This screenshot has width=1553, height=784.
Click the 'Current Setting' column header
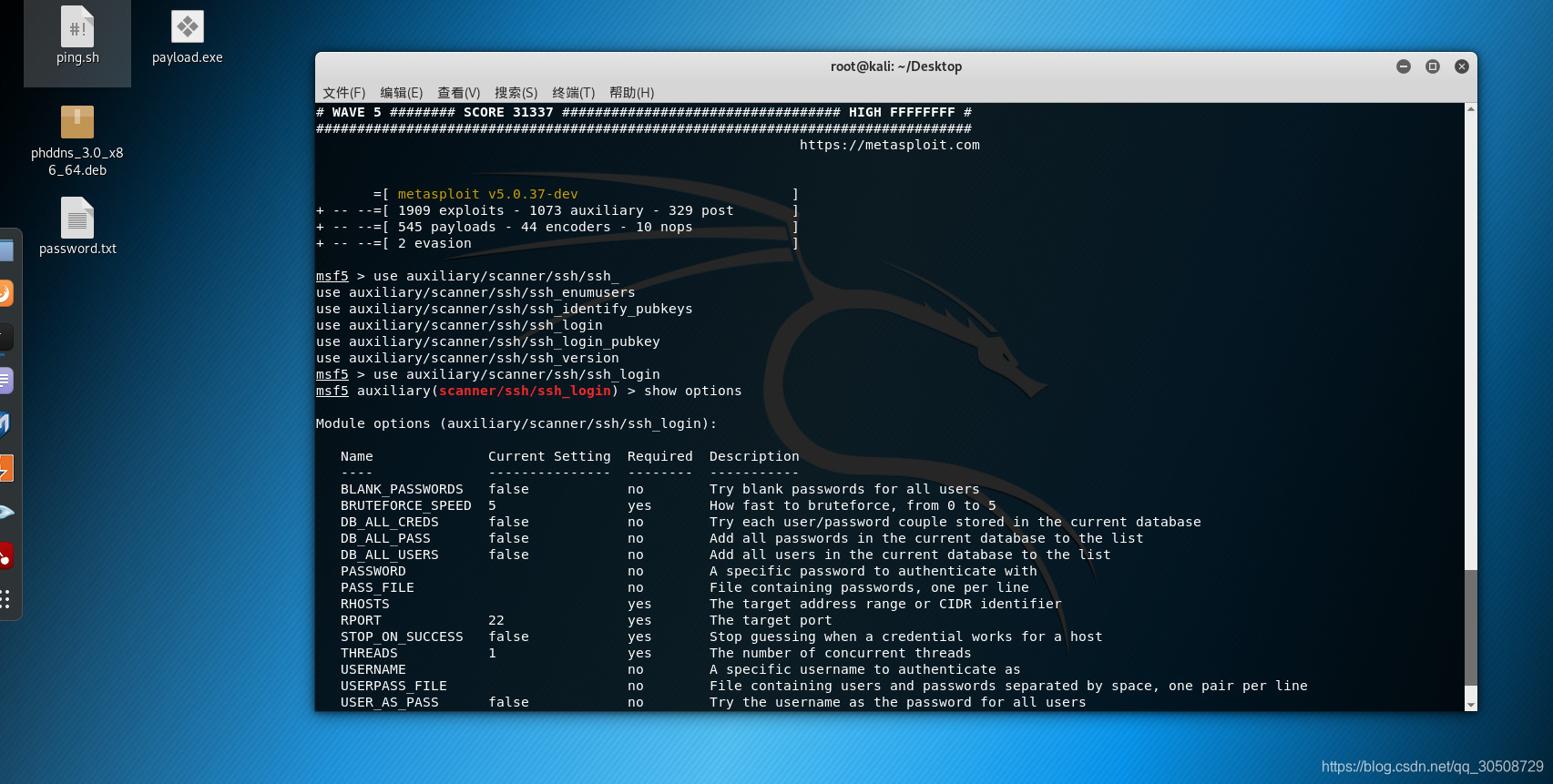[x=549, y=456]
